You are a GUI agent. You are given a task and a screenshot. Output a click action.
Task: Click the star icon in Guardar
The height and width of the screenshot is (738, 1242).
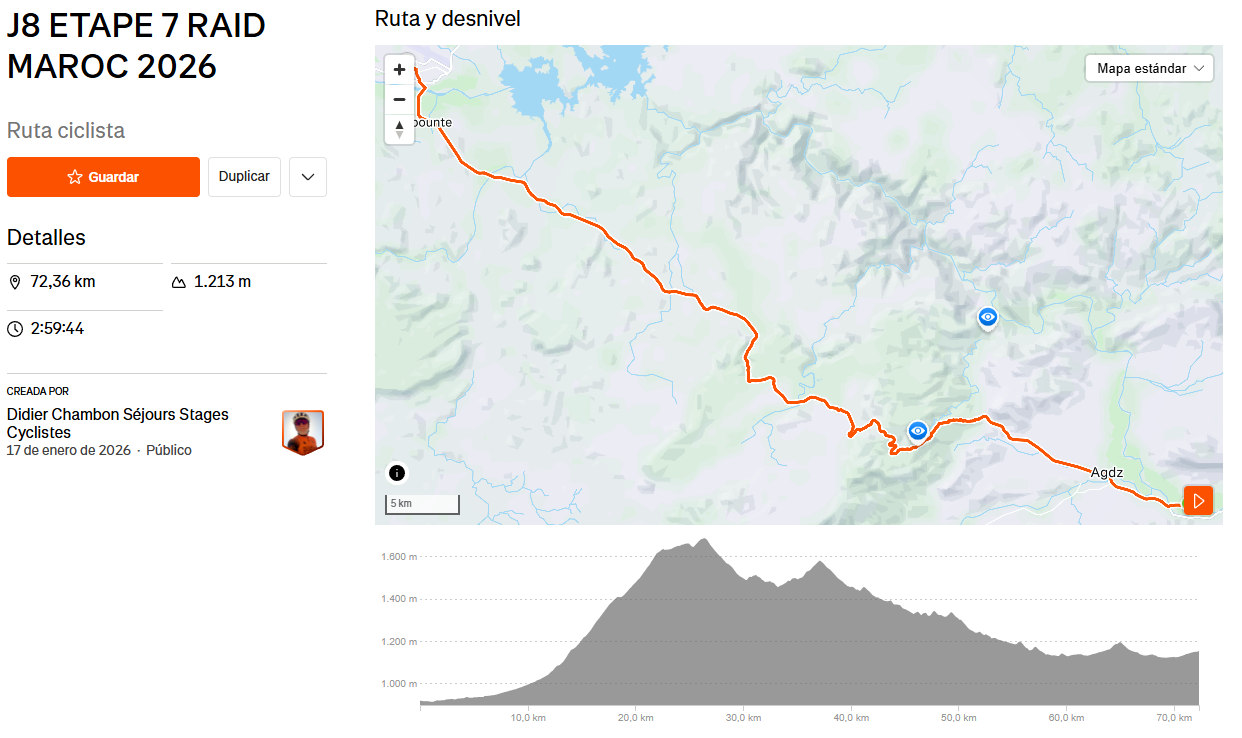click(x=75, y=177)
